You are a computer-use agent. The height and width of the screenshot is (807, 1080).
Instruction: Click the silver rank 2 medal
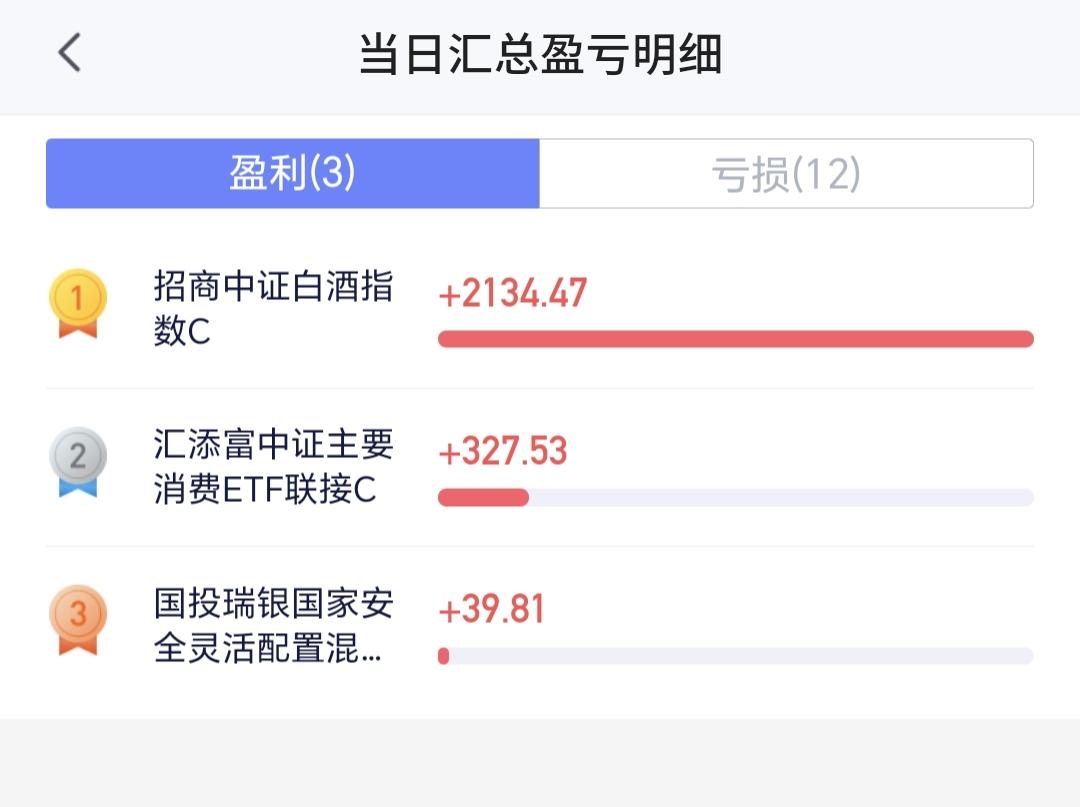(77, 461)
